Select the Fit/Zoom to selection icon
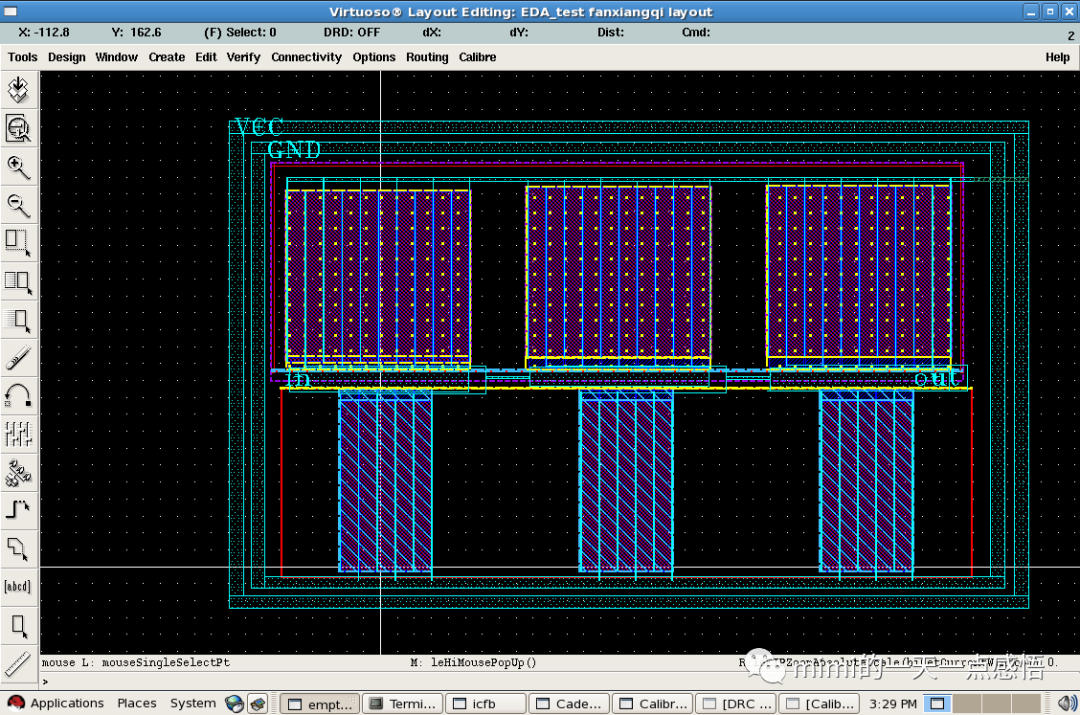The height and width of the screenshot is (715, 1080). [18, 128]
